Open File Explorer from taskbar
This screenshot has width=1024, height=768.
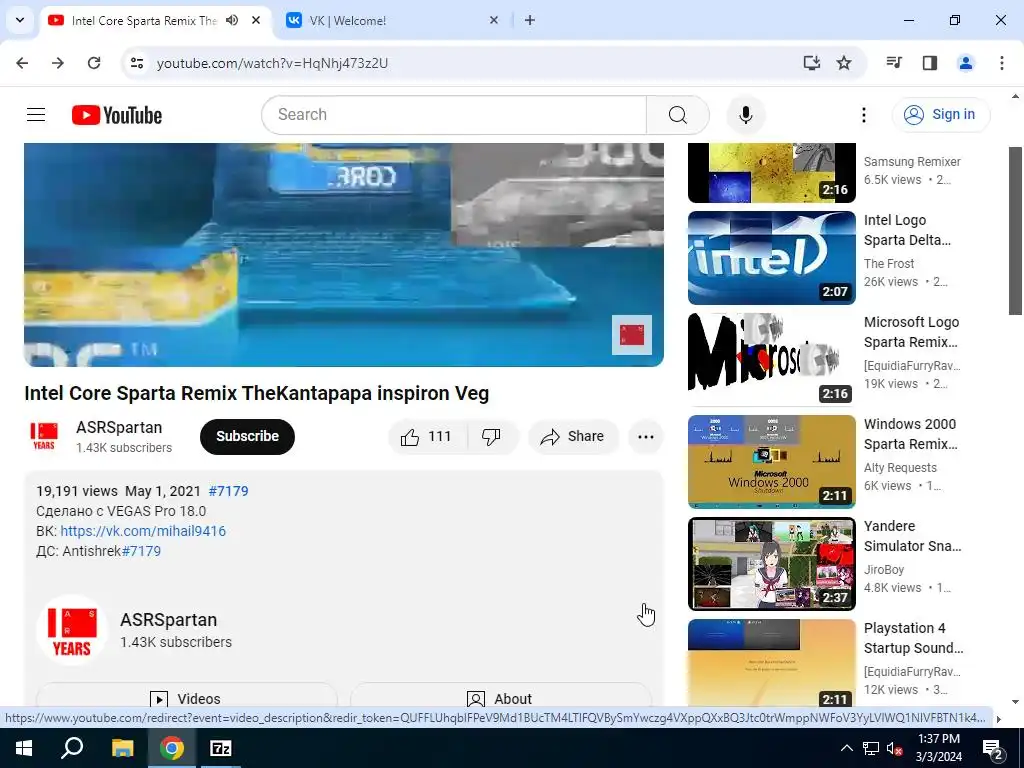122,748
